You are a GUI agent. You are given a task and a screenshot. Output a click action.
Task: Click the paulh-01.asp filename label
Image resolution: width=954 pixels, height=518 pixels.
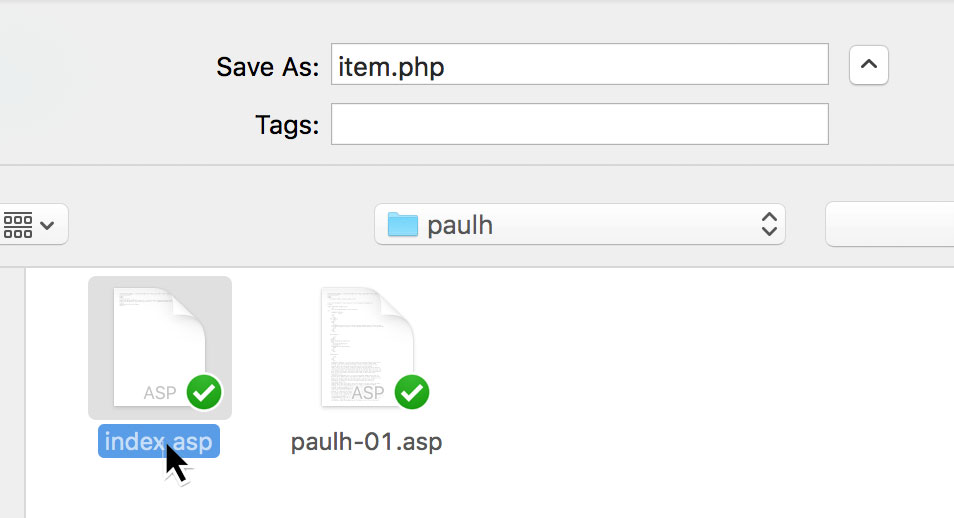pos(366,441)
